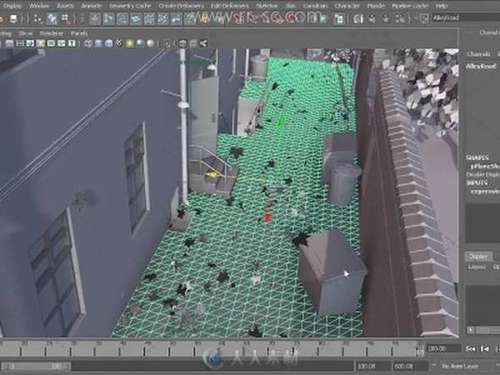Open the Layers menu in layer editor

476,267
